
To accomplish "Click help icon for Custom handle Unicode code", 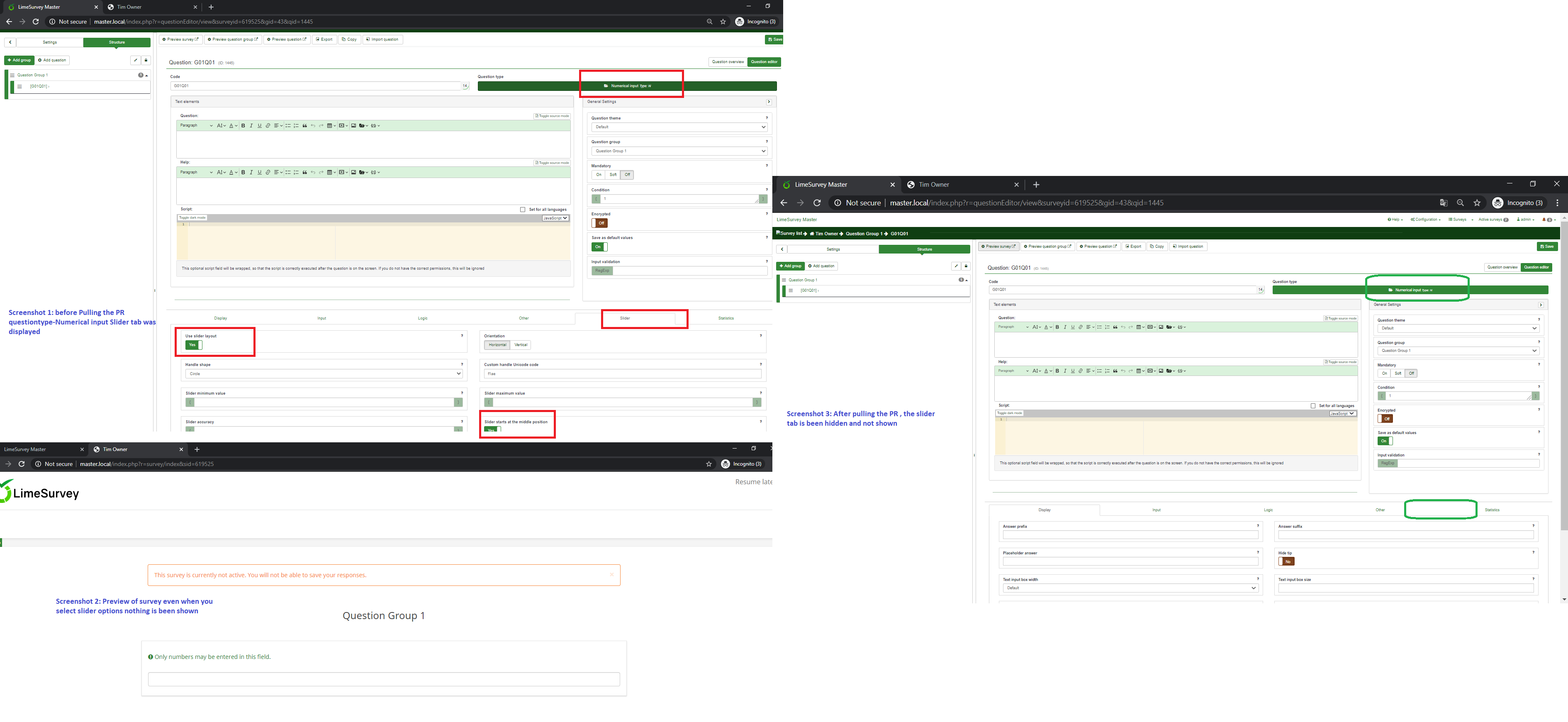I will [x=760, y=364].
